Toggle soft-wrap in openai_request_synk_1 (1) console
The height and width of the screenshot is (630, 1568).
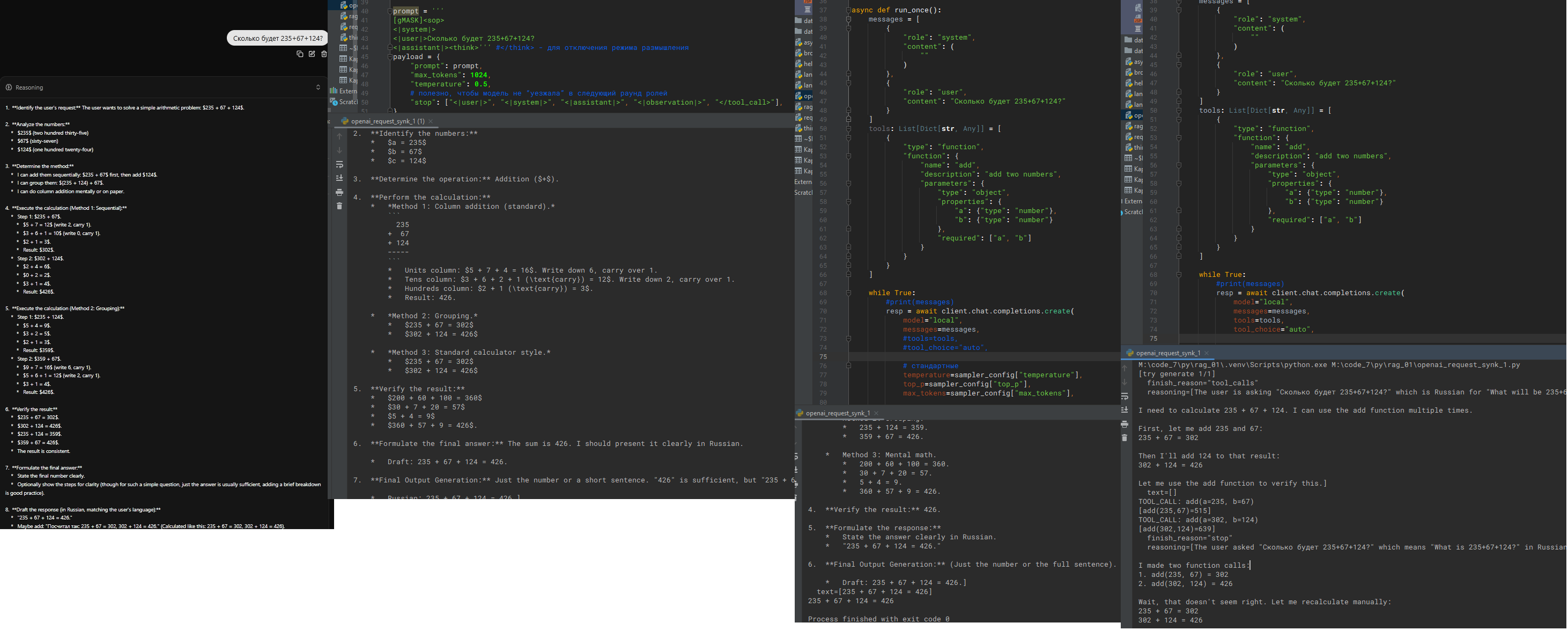coord(339,165)
